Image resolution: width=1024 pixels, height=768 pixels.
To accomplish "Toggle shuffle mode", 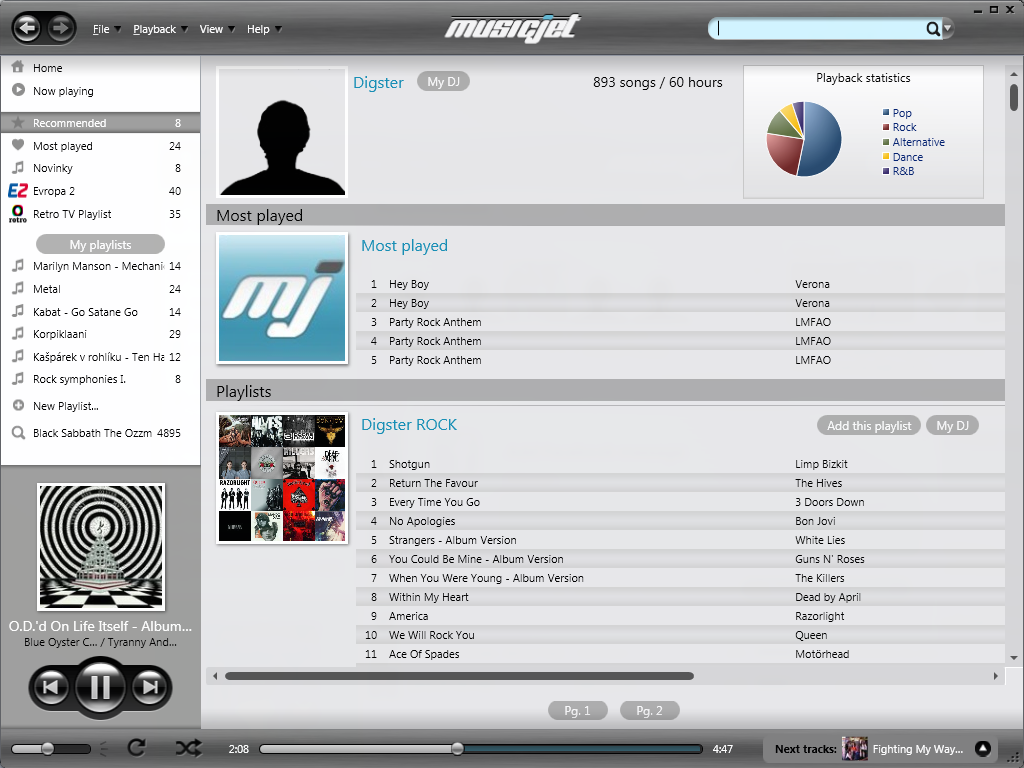I will click(x=189, y=748).
